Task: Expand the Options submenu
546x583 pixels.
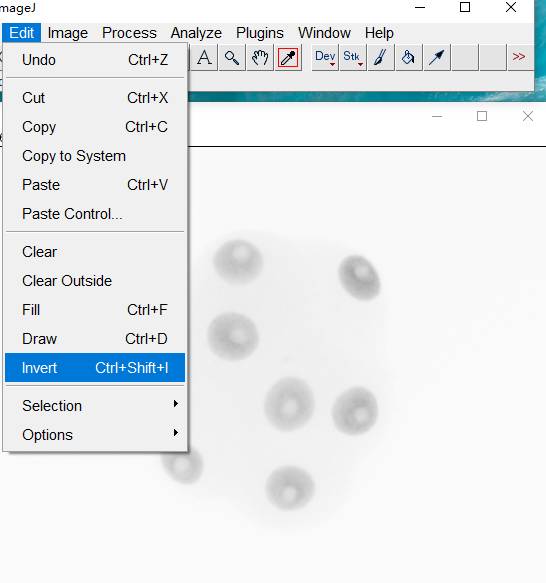Action: click(x=95, y=435)
